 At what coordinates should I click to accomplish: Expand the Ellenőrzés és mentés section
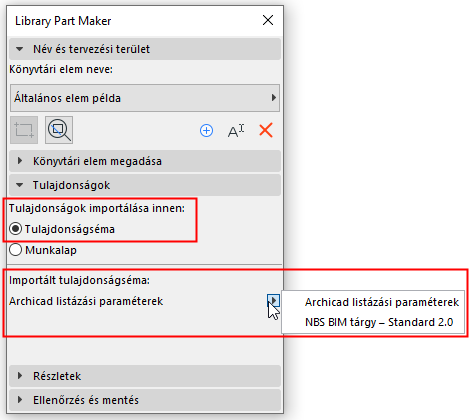145,400
